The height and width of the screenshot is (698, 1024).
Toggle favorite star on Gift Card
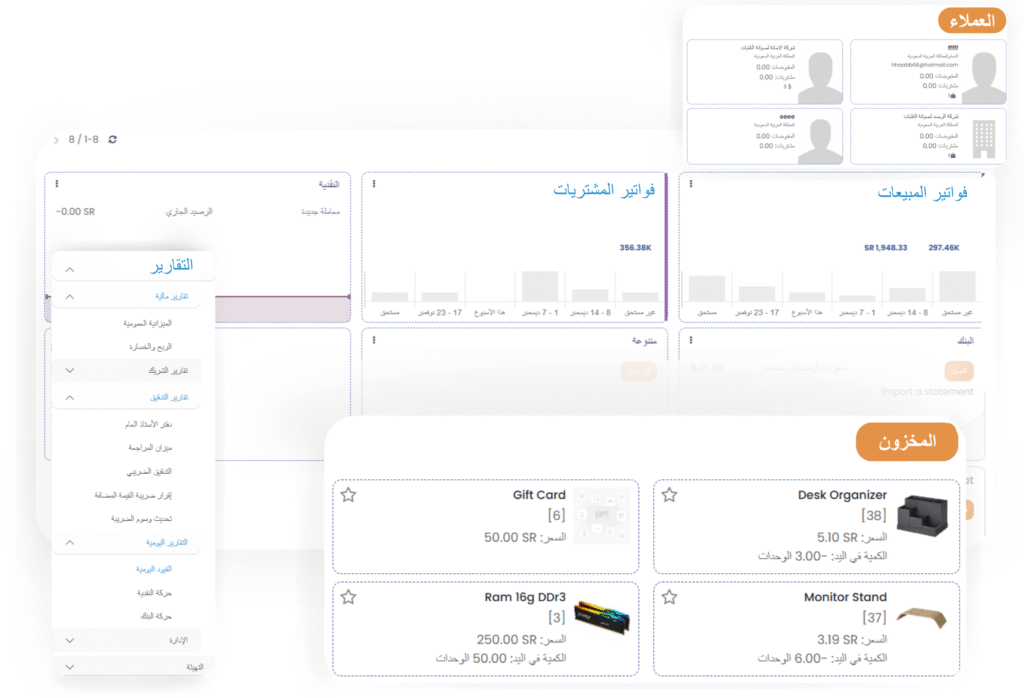pos(348,495)
